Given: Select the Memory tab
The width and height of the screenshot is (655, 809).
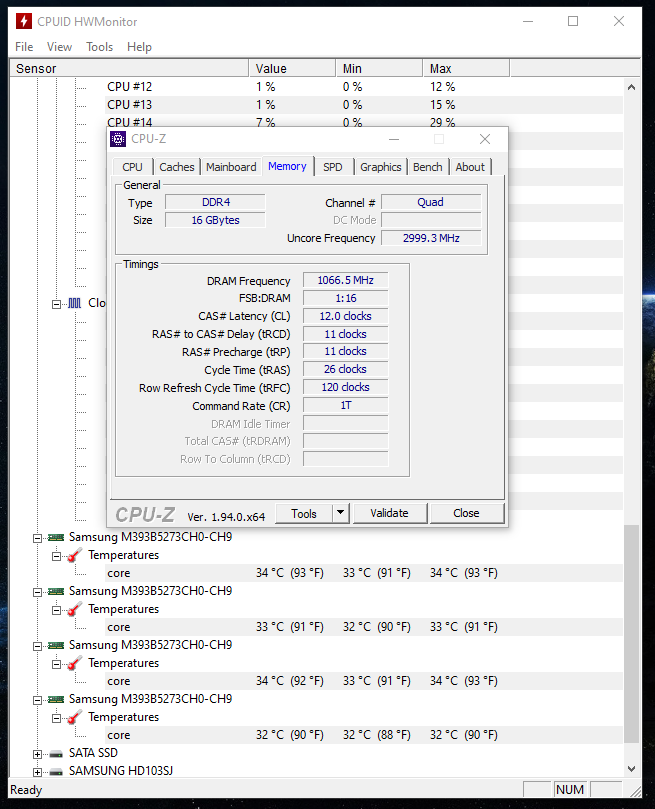Looking at the screenshot, I should [287, 166].
